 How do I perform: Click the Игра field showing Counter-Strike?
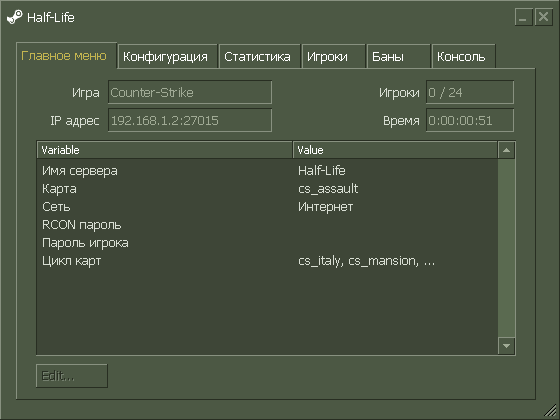190,92
